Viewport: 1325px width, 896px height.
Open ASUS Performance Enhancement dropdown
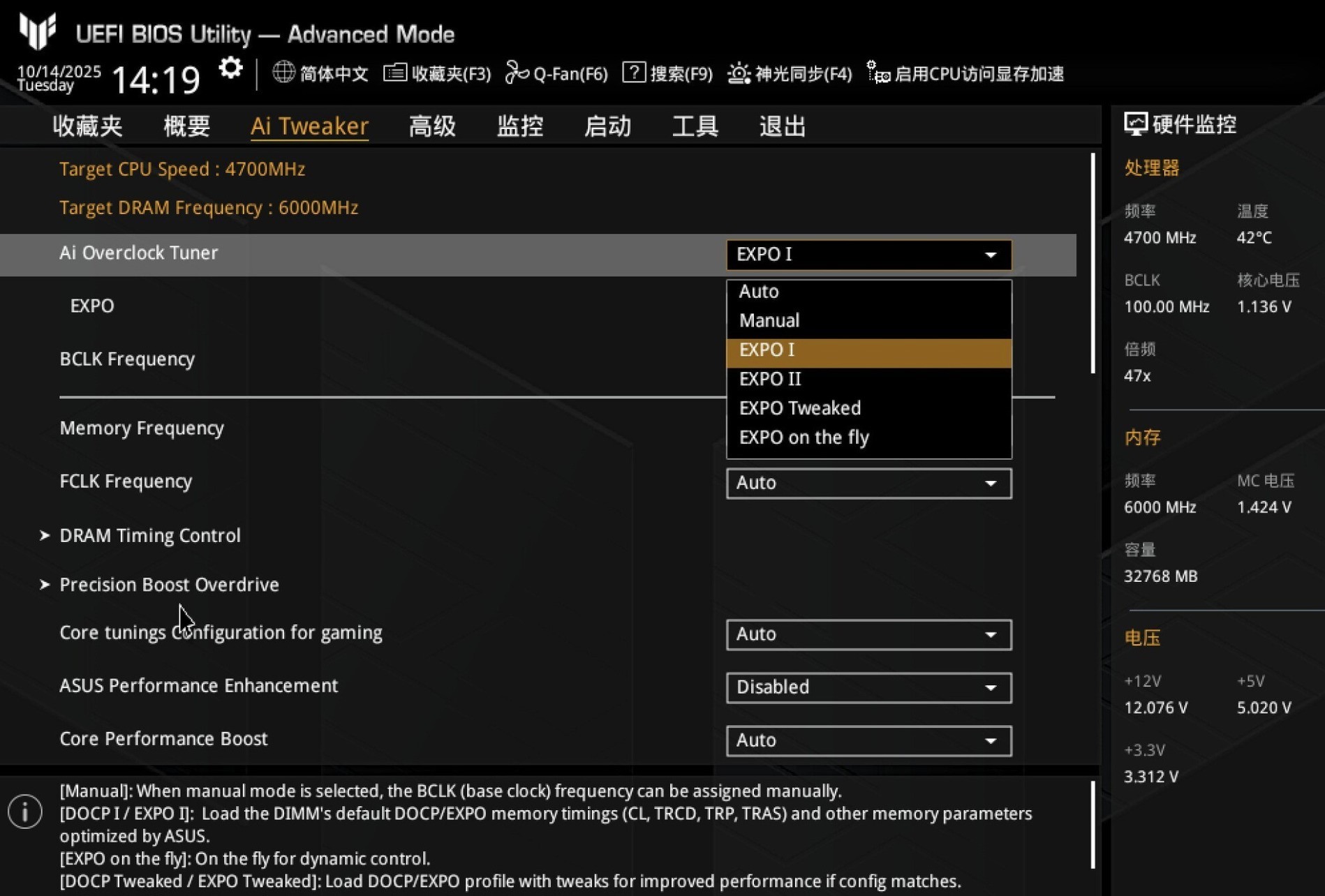(868, 687)
